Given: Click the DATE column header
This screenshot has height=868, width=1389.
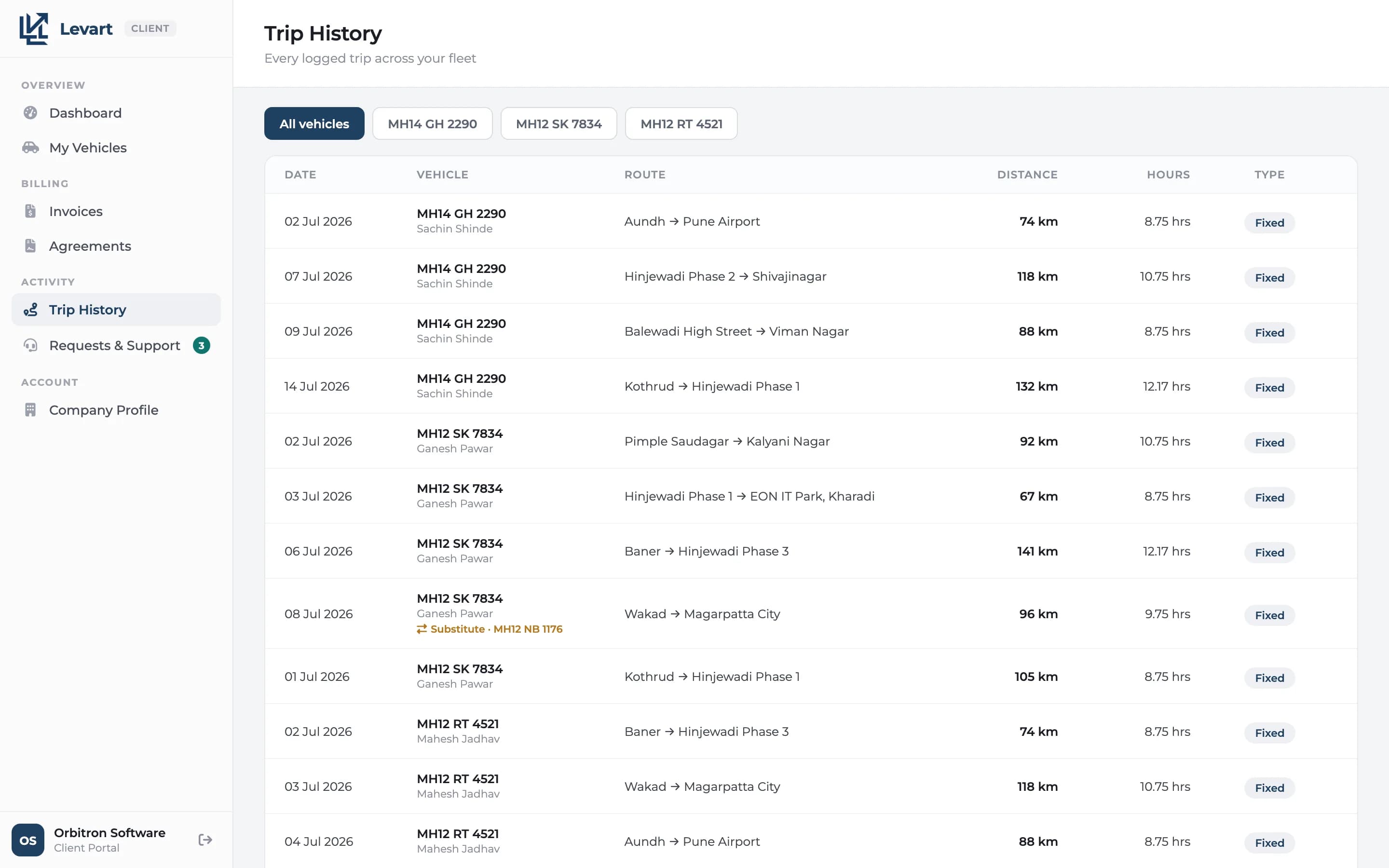Looking at the screenshot, I should pos(300,175).
